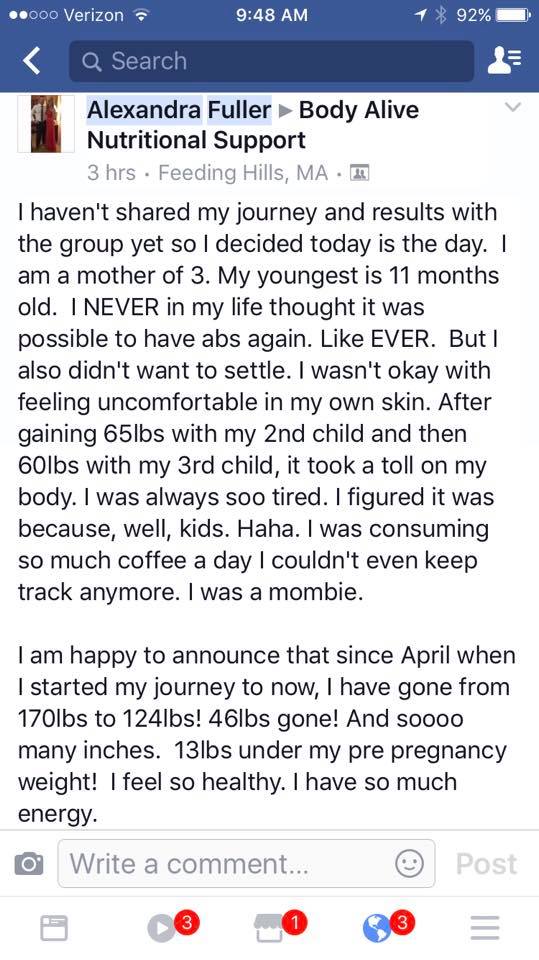
Task: Open Alexandra Fuller's profile link
Action: [x=179, y=110]
